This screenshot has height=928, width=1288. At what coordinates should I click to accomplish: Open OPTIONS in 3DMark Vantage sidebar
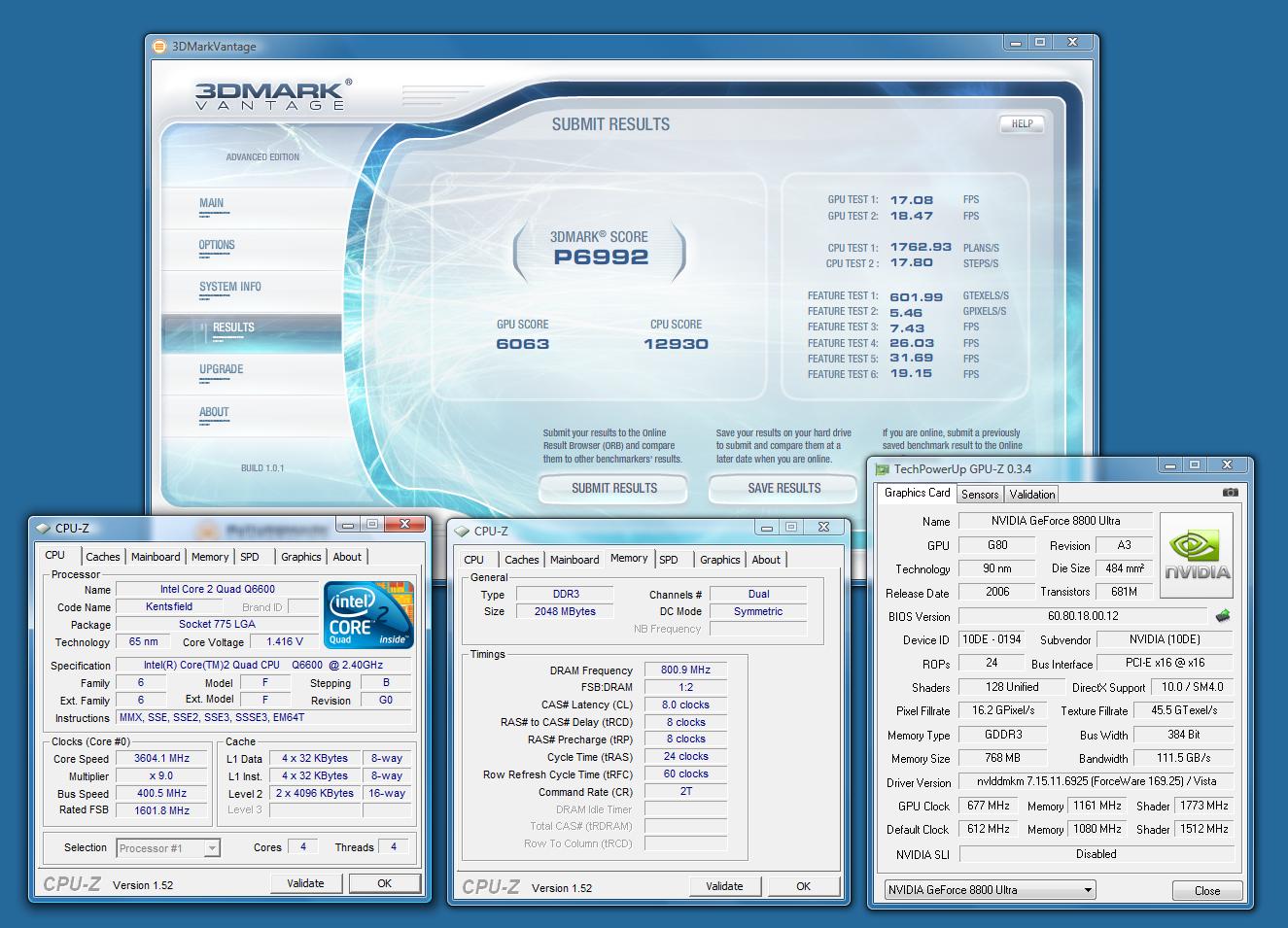(x=217, y=245)
